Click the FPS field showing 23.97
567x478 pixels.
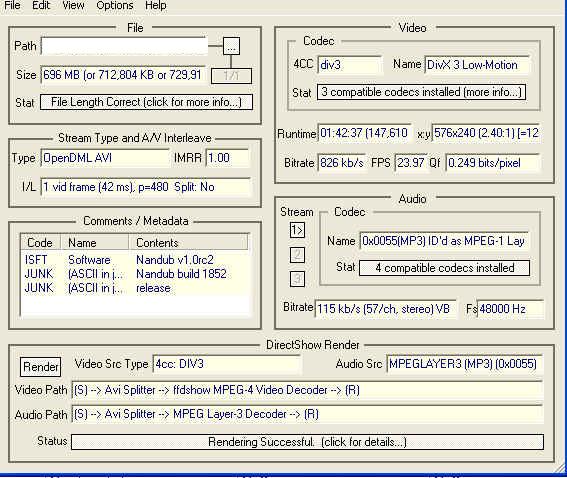point(410,163)
